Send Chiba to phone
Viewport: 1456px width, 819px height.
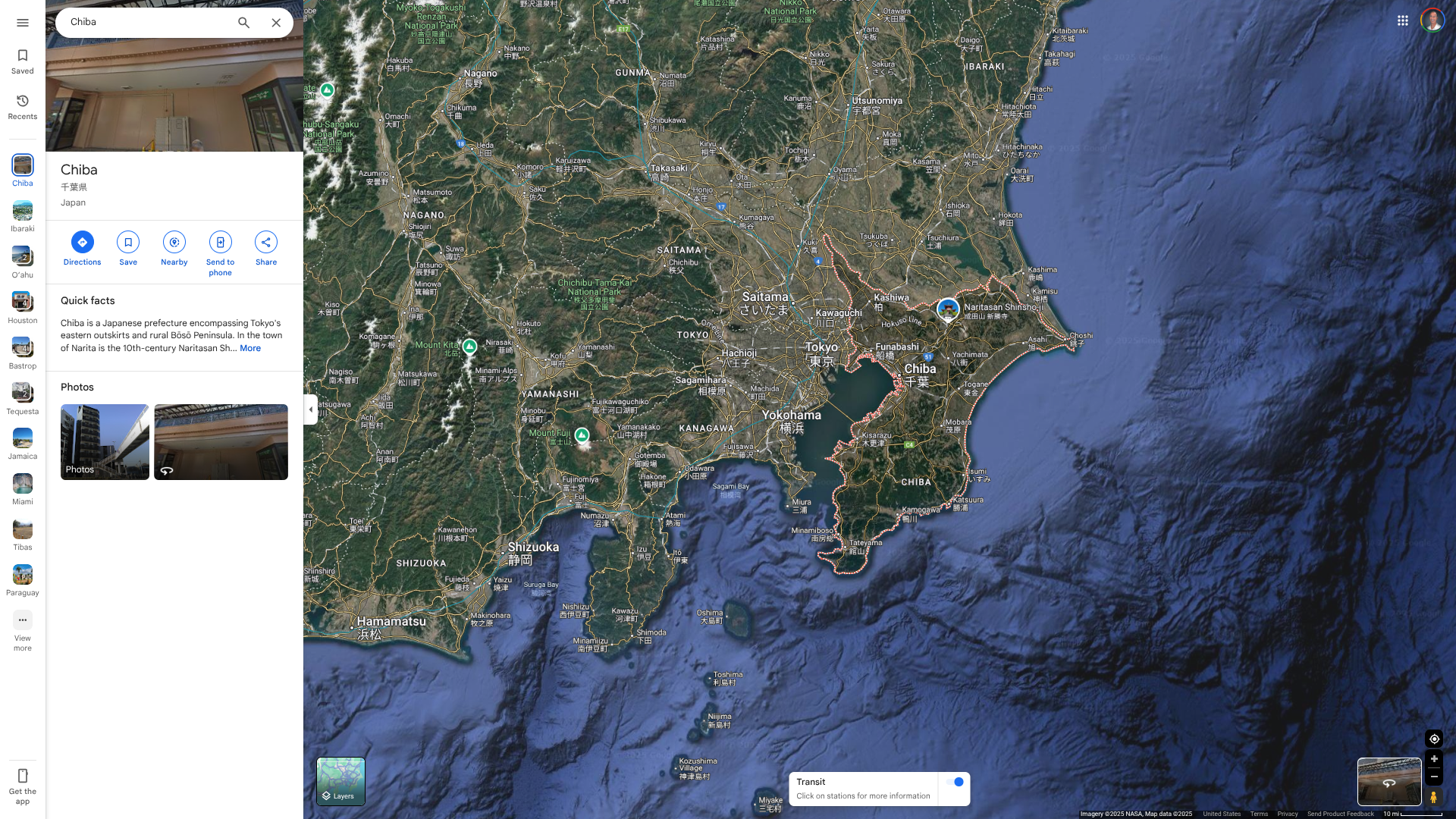click(x=220, y=243)
